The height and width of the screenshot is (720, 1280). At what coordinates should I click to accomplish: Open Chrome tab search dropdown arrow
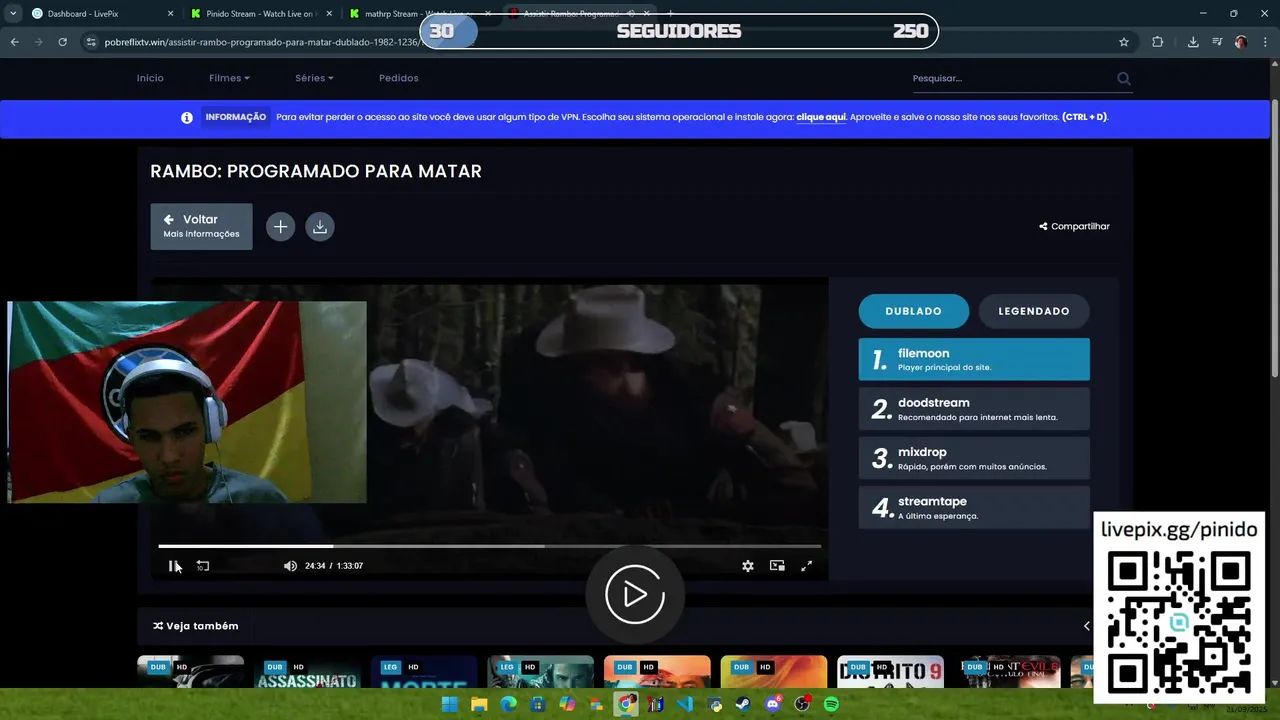13,14
